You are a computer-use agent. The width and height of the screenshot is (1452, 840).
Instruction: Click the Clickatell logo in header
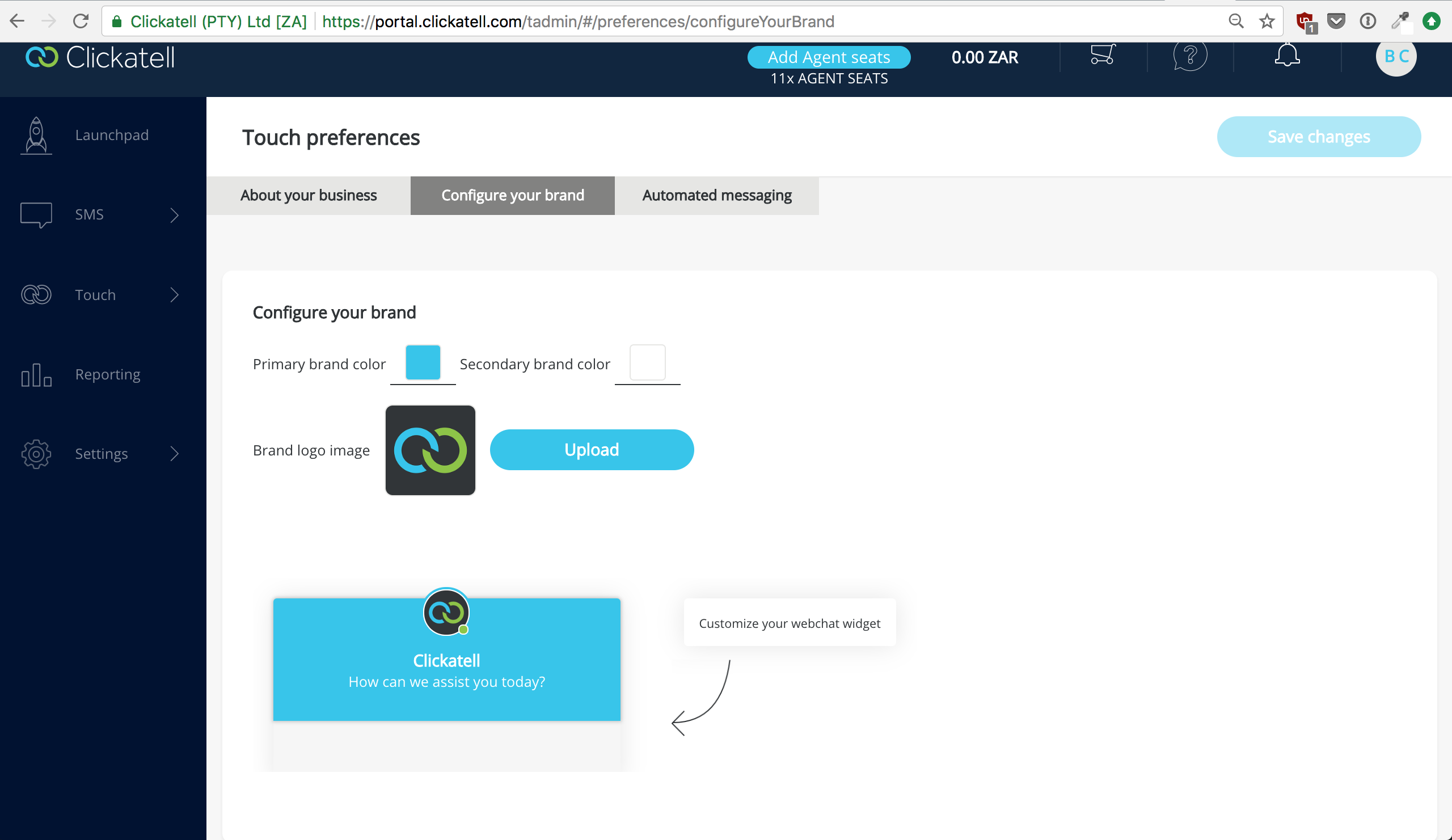(100, 58)
